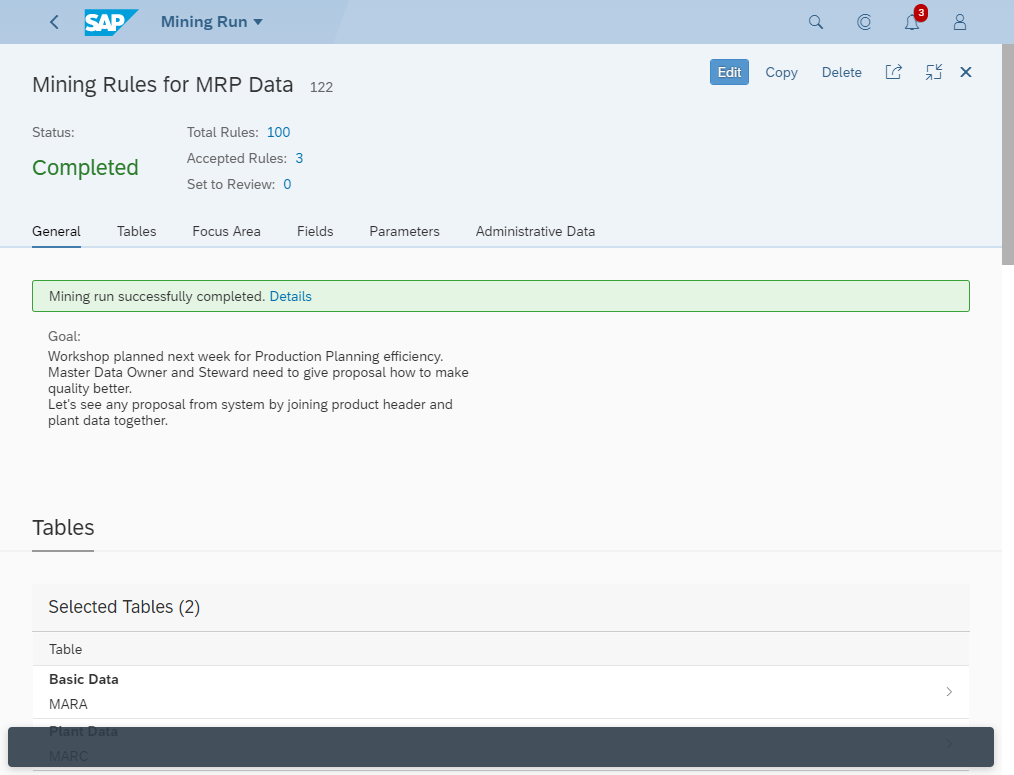Click the Goal description text

258,388
